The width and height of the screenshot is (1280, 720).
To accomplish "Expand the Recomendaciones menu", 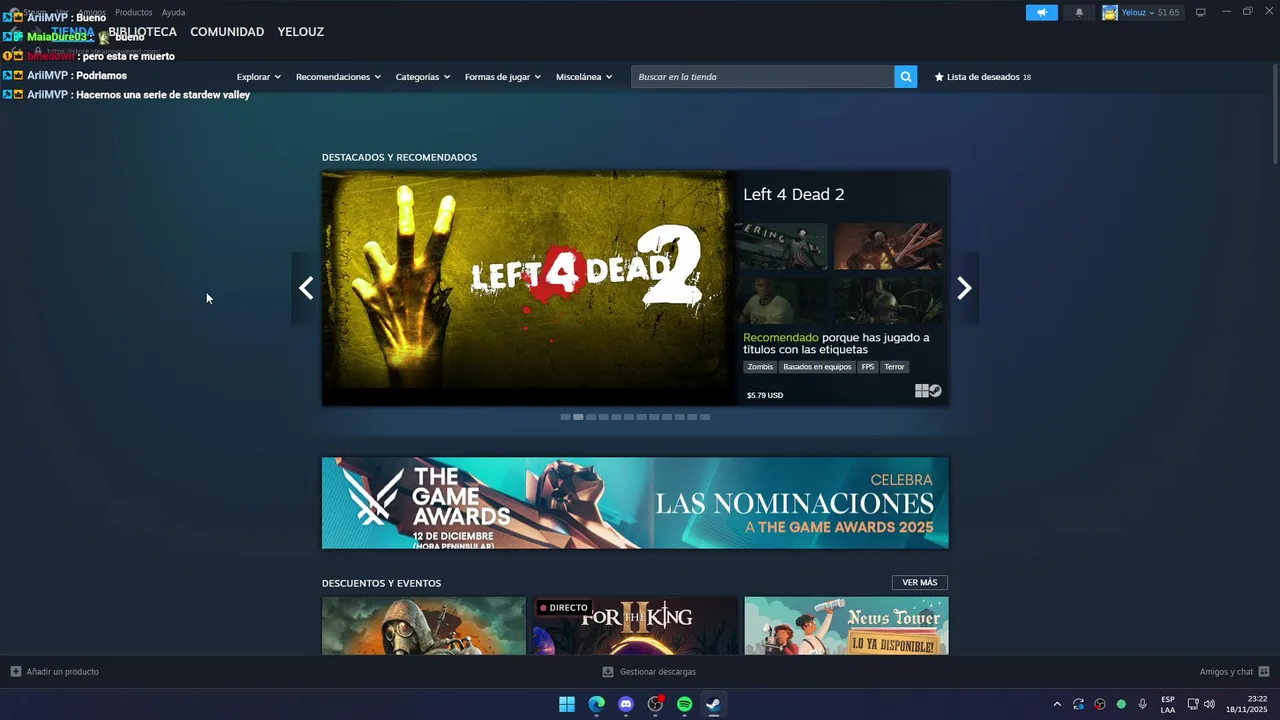I will [338, 77].
